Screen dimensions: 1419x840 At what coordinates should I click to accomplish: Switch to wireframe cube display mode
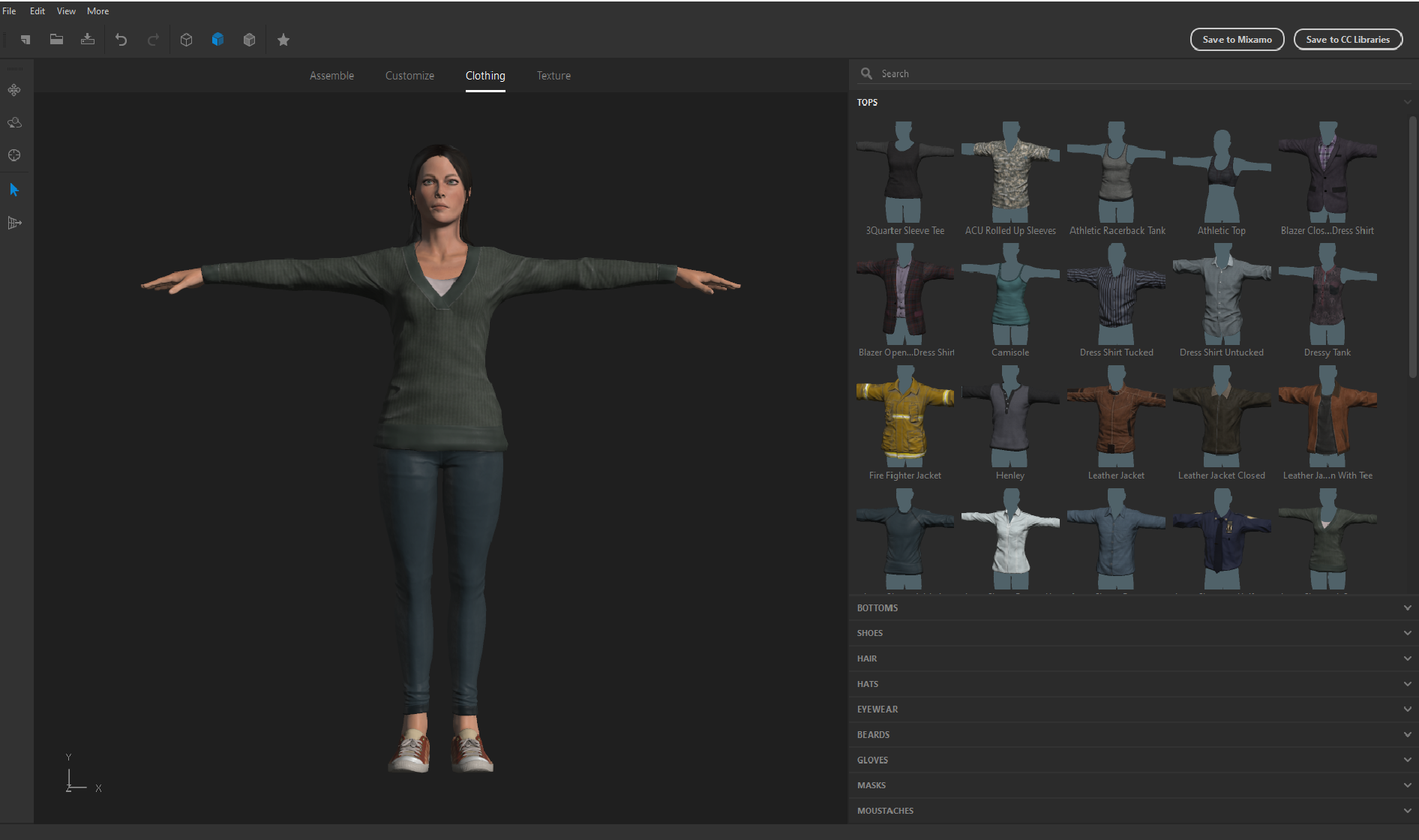tap(186, 40)
